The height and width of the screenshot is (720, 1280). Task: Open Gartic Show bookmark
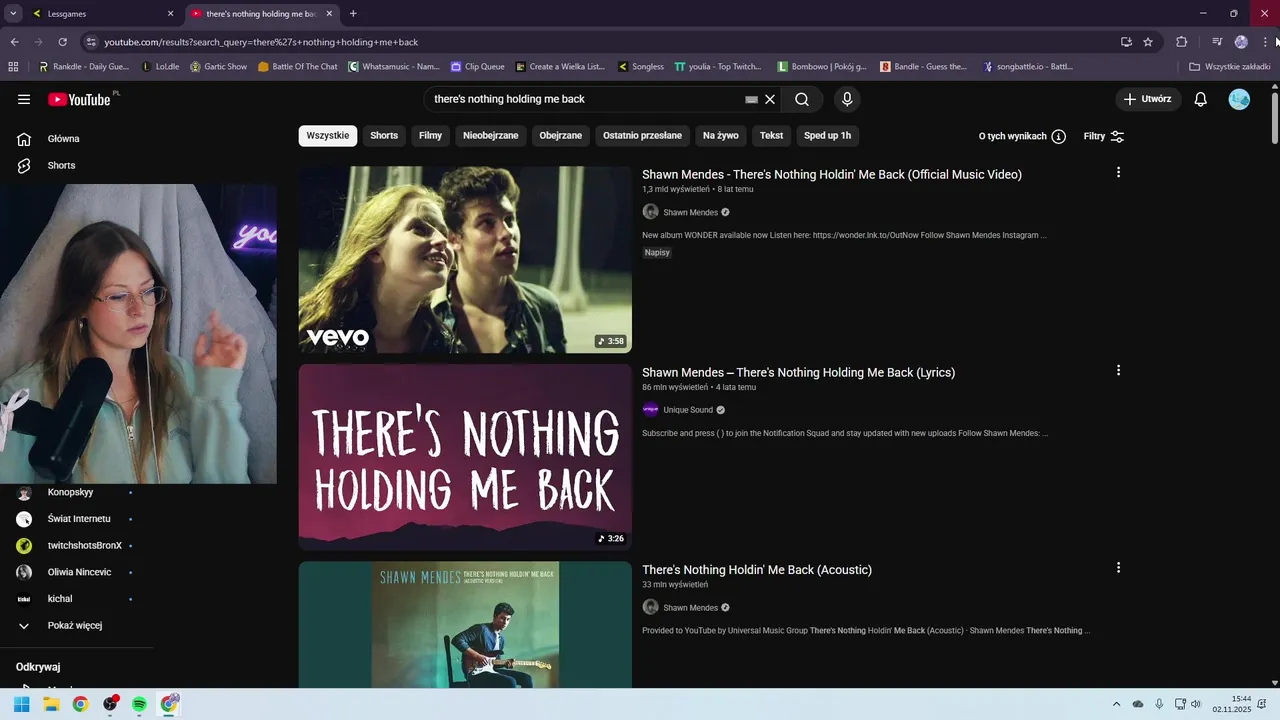[x=219, y=67]
